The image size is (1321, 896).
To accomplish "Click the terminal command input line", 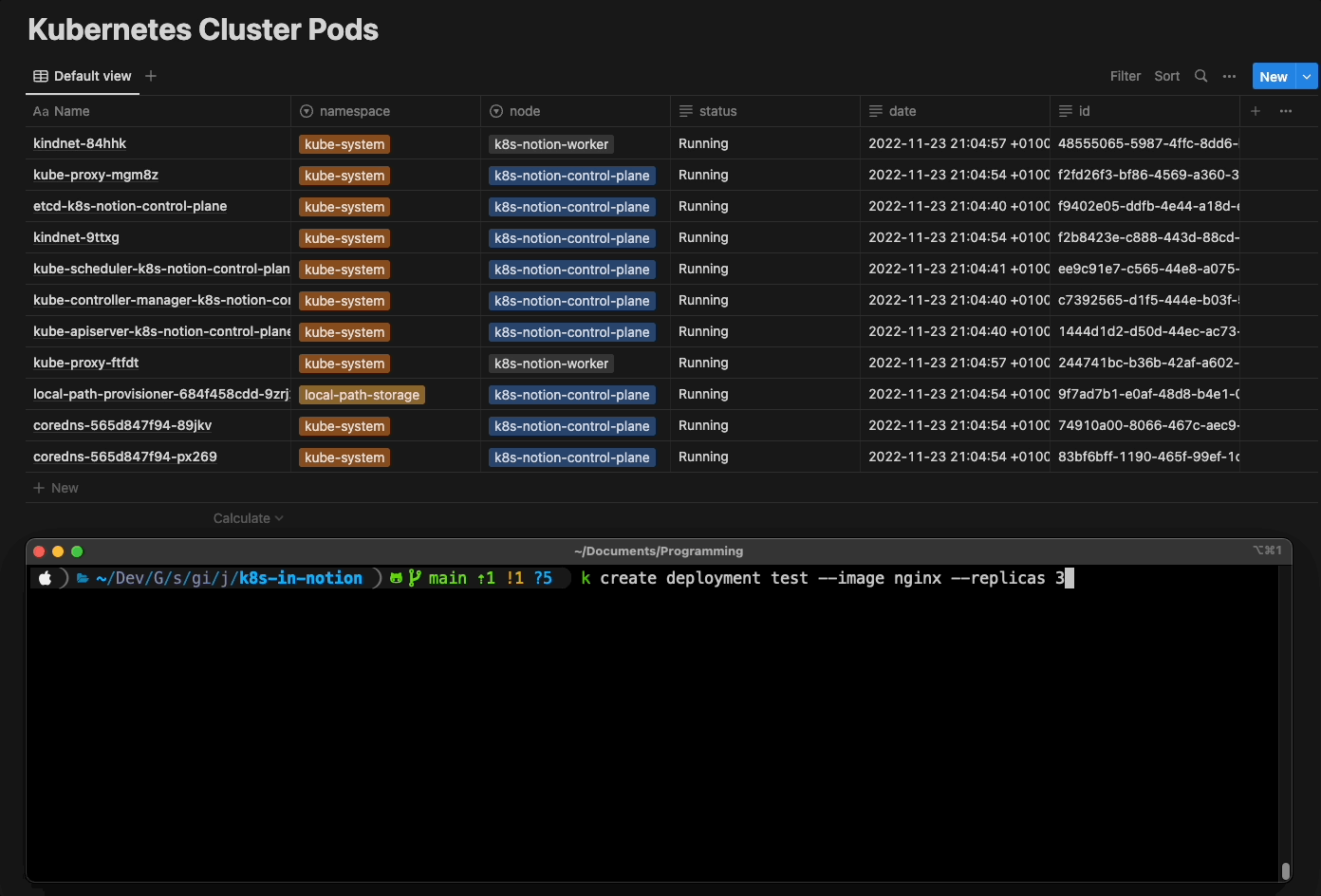I will (826, 578).
